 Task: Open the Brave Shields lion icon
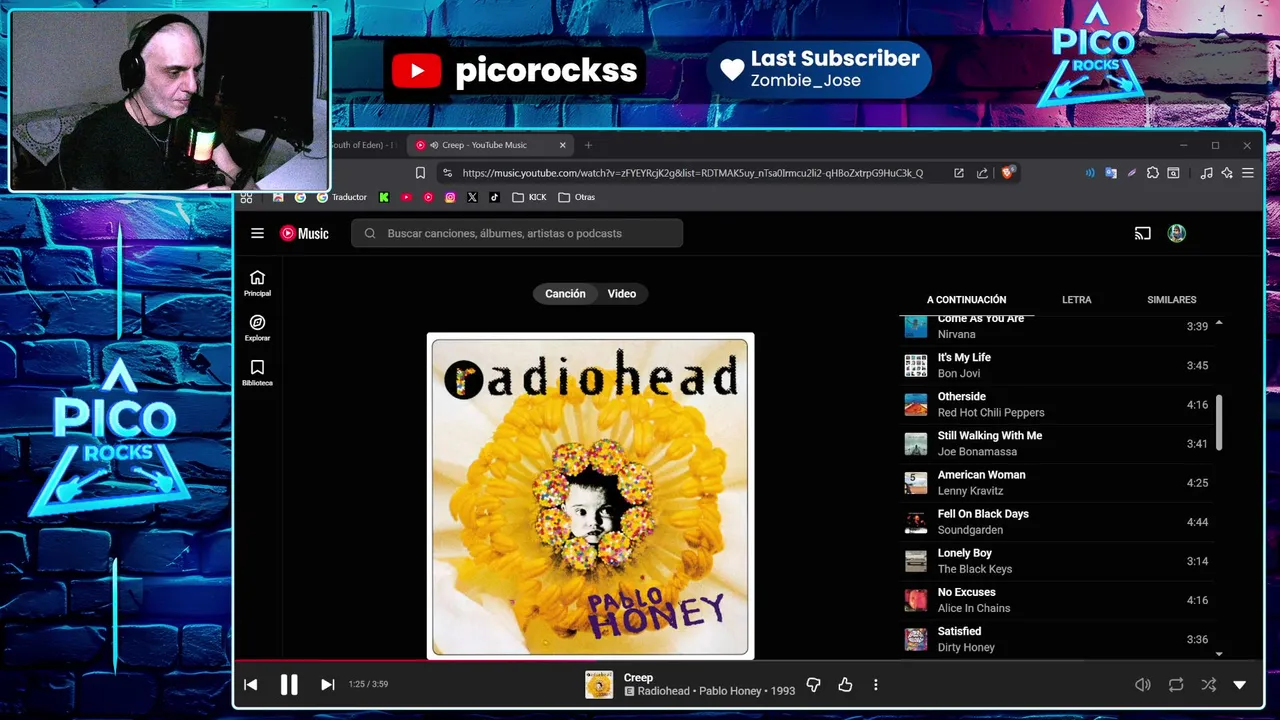[x=1008, y=172]
